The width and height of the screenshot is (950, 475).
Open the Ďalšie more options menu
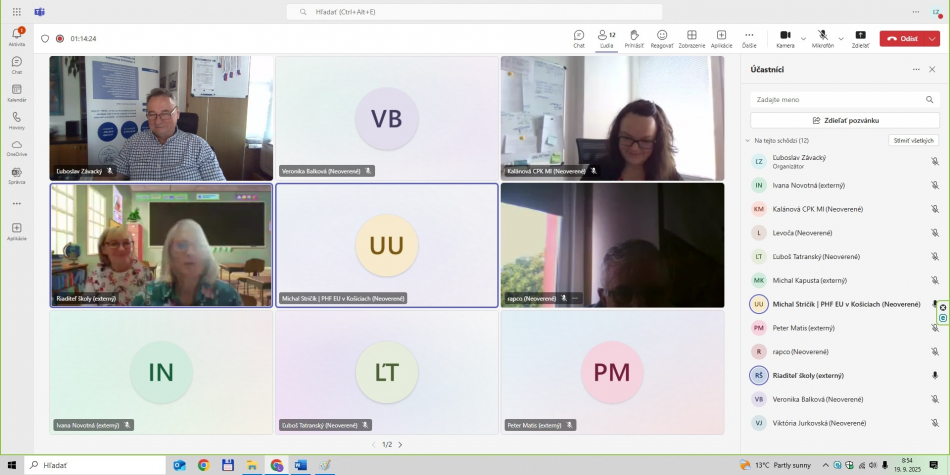(749, 38)
